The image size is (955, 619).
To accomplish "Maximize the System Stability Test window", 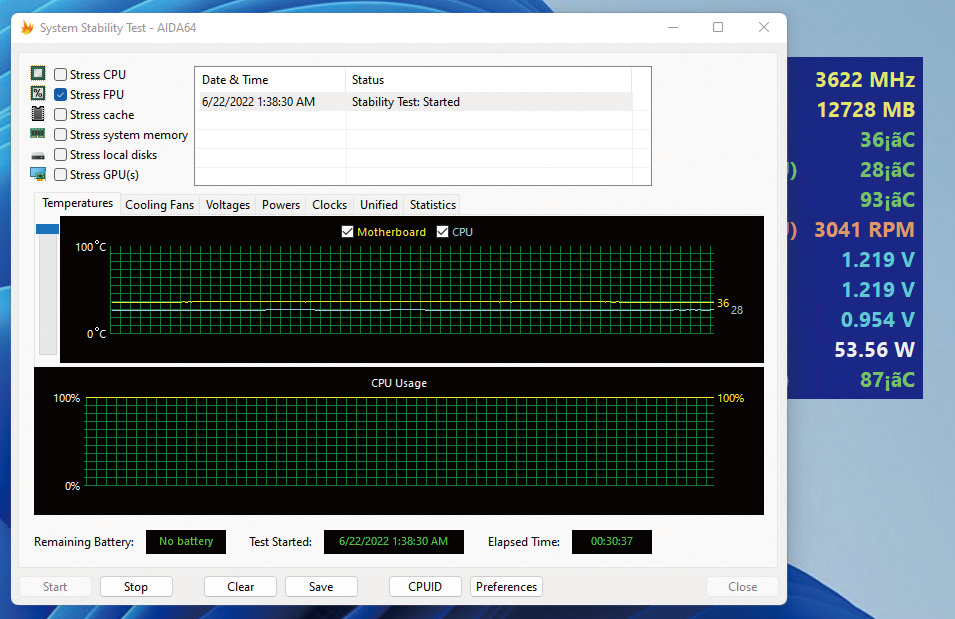I will click(718, 27).
